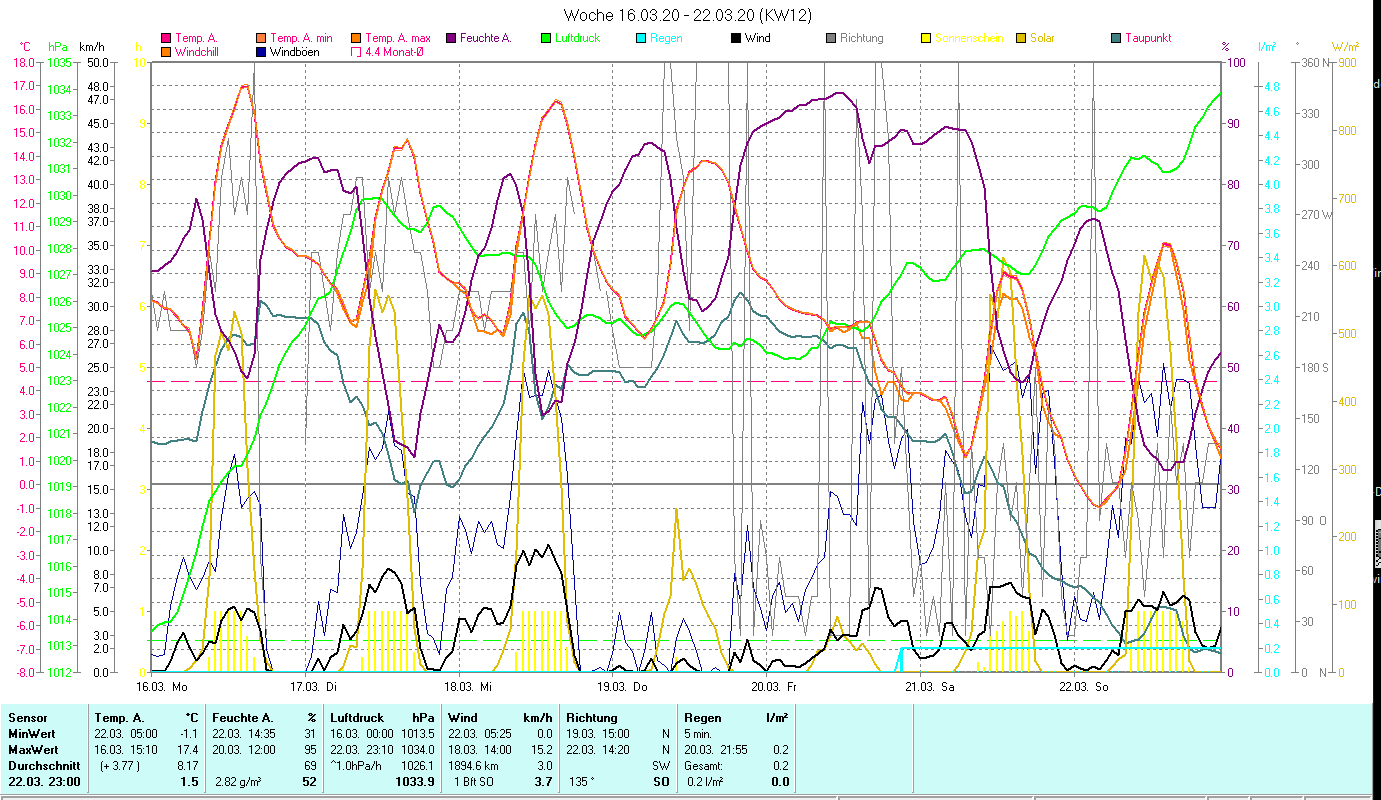Click the '(+ 3.77 )' temperature deviation
The width and height of the screenshot is (1381, 800).
pyautogui.click(x=118, y=766)
